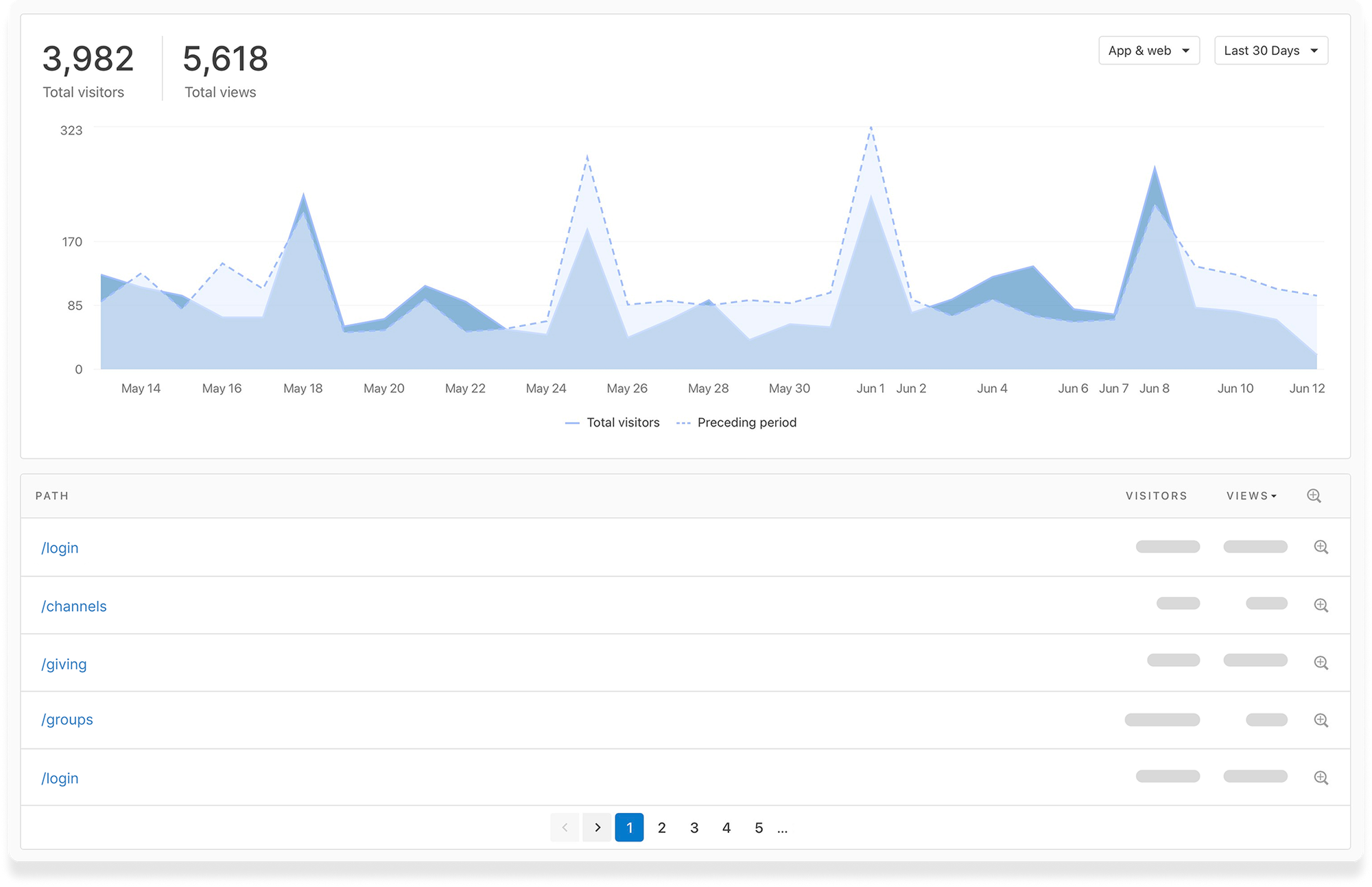Screen dimensions: 1372x887
Task: Click zoom icon for first /login row
Action: 1321,547
